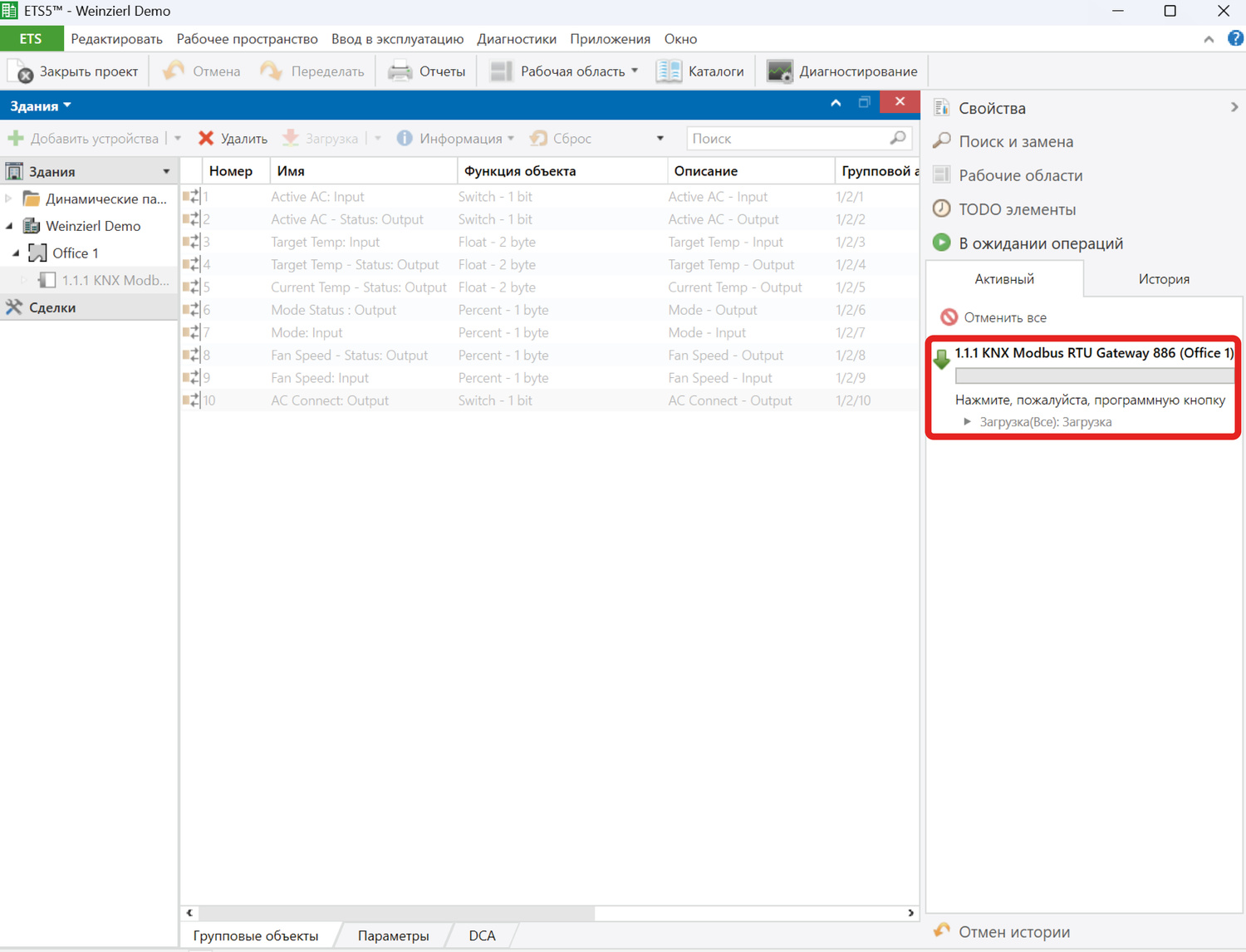Expand the Dynamic folders tree node
Viewport: 1246px width, 952px height.
pyautogui.click(x=9, y=199)
